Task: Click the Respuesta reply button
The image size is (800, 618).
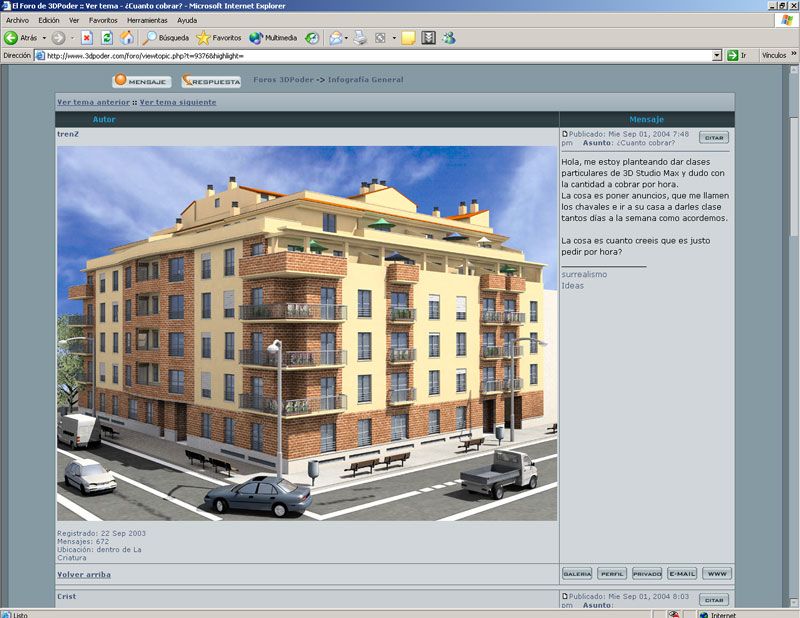Action: [211, 81]
